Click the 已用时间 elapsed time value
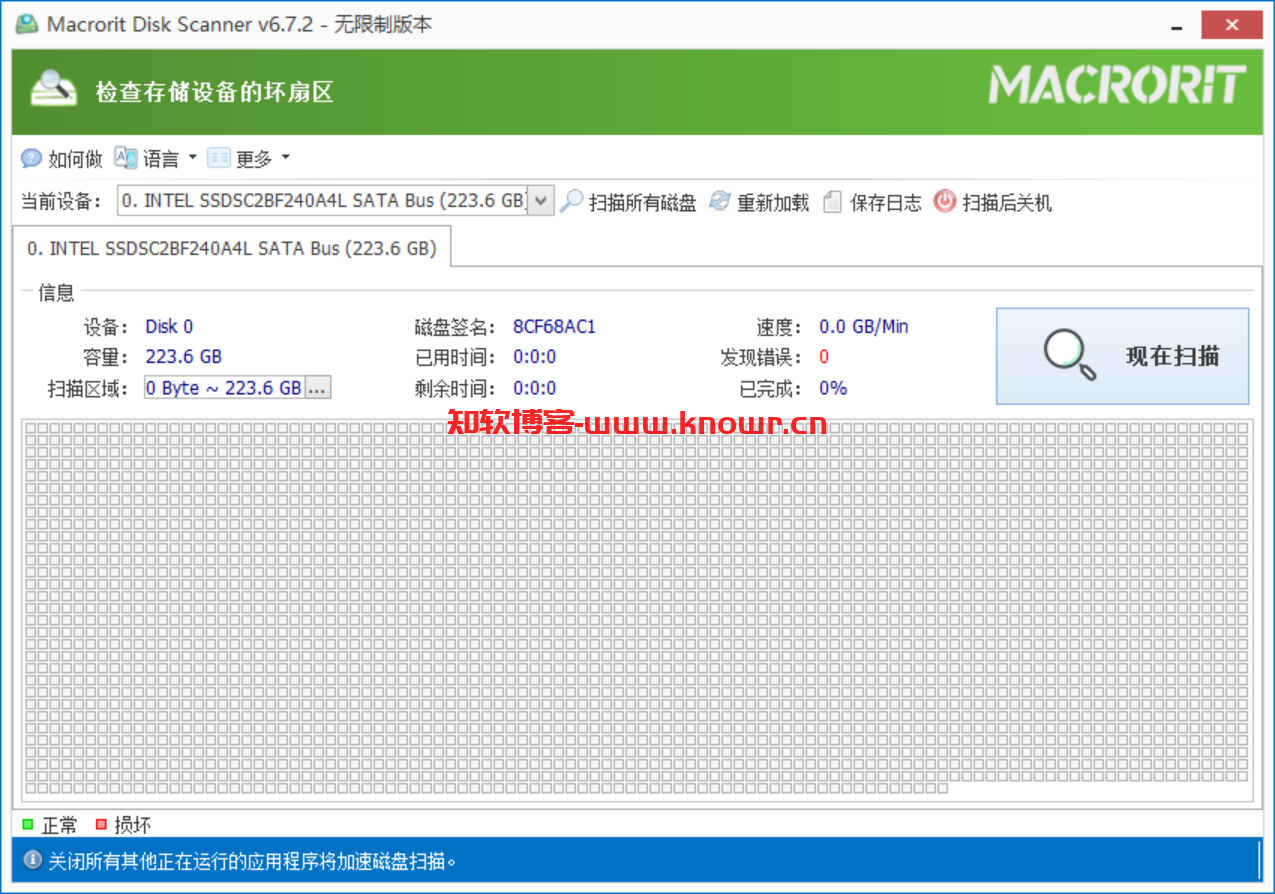Image resolution: width=1275 pixels, height=894 pixels. point(535,356)
